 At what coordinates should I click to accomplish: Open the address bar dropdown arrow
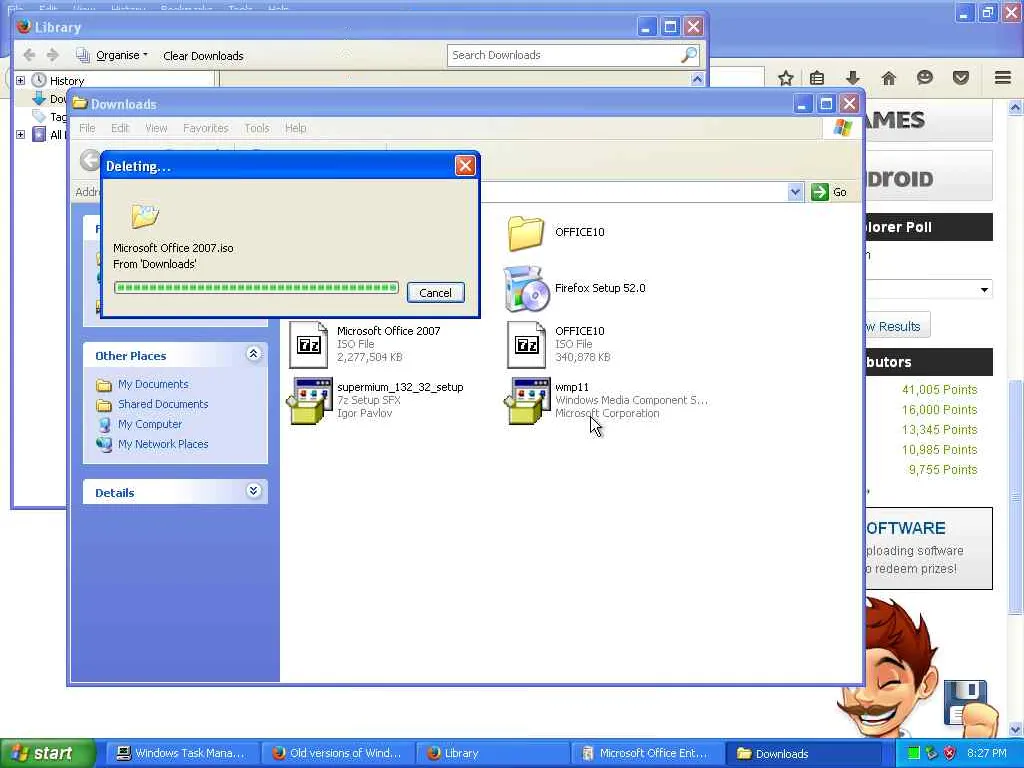[795, 192]
